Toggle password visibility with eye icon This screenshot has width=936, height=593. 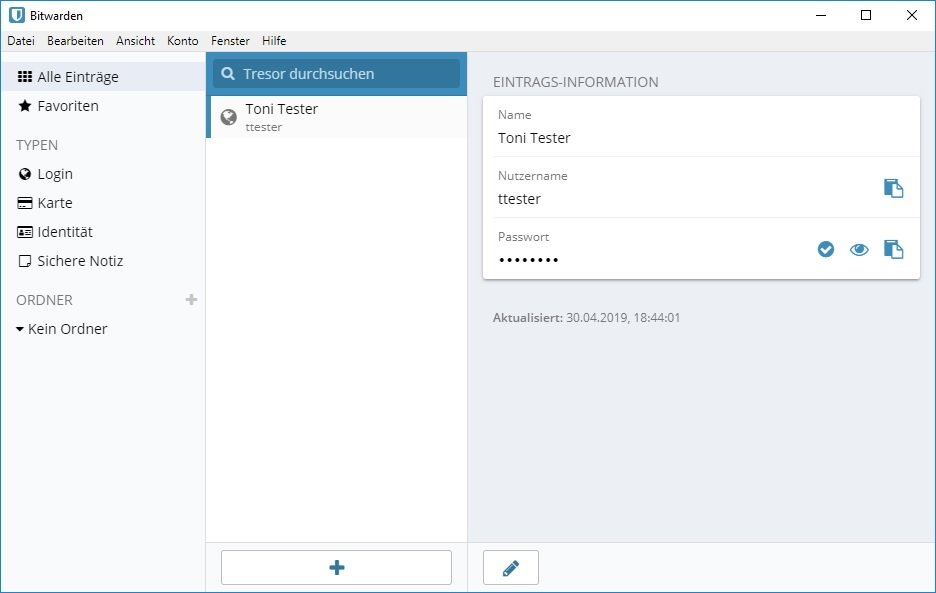pyautogui.click(x=859, y=249)
